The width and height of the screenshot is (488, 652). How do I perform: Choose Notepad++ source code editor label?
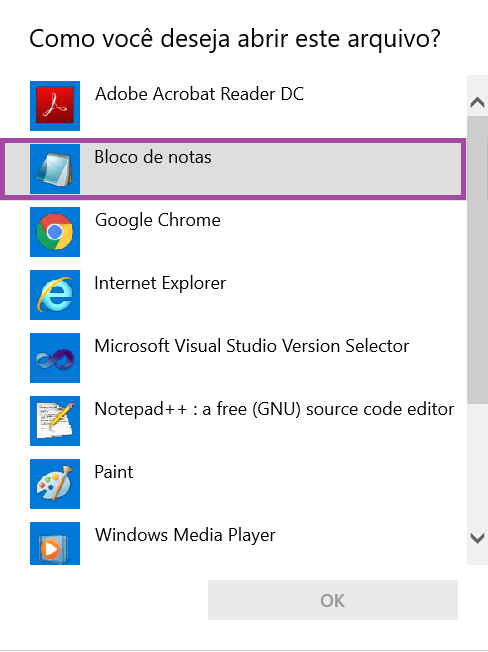pyautogui.click(x=274, y=410)
